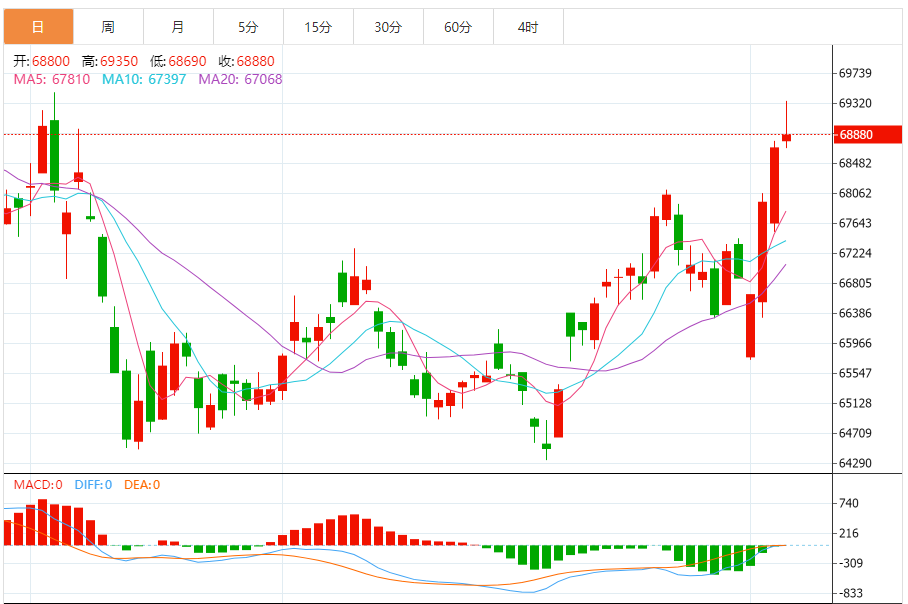The width and height of the screenshot is (908, 604).
Task: Click the 69739 price axis label
Action: [855, 73]
